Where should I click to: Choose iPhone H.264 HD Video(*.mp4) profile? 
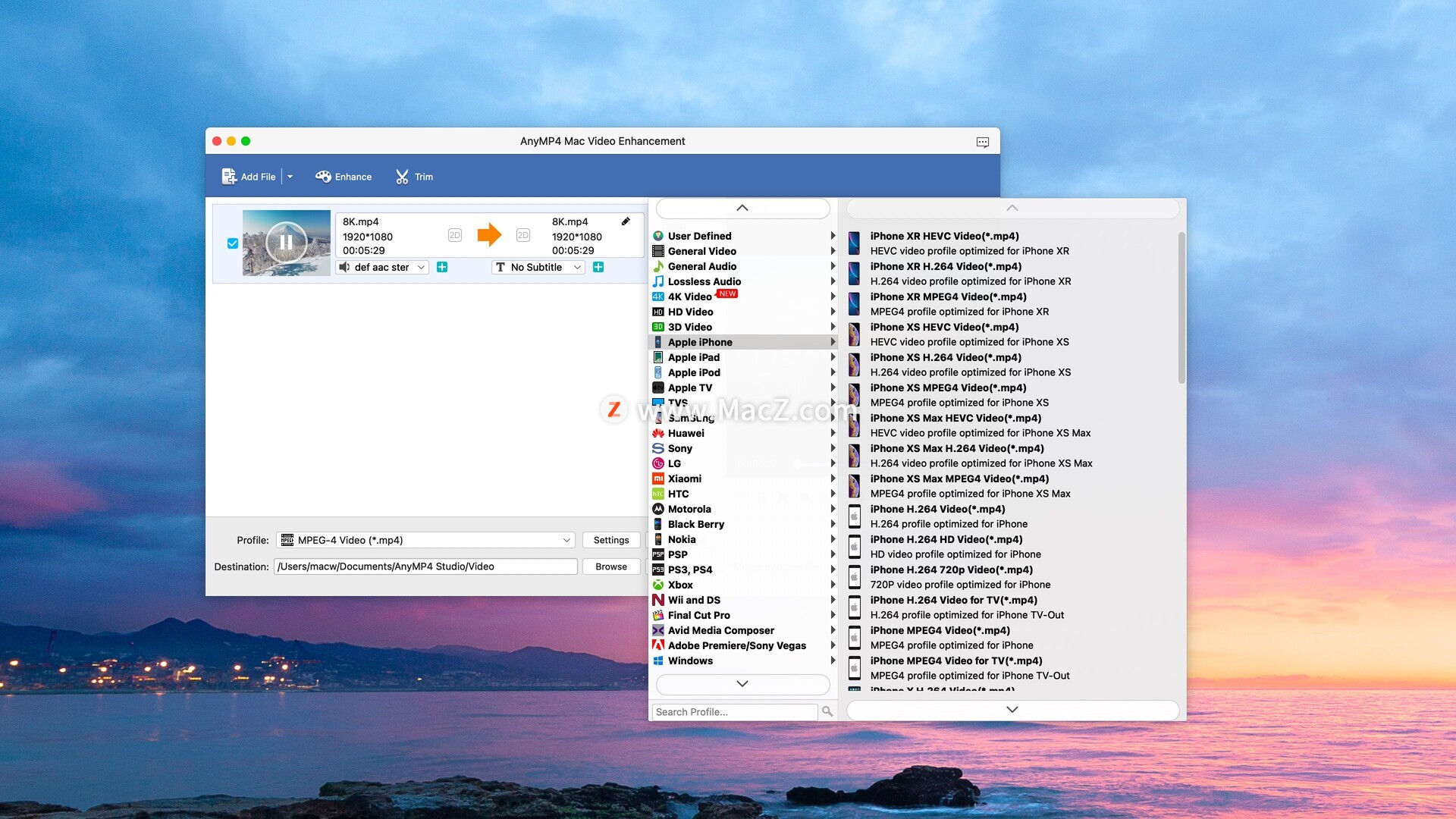point(1012,547)
